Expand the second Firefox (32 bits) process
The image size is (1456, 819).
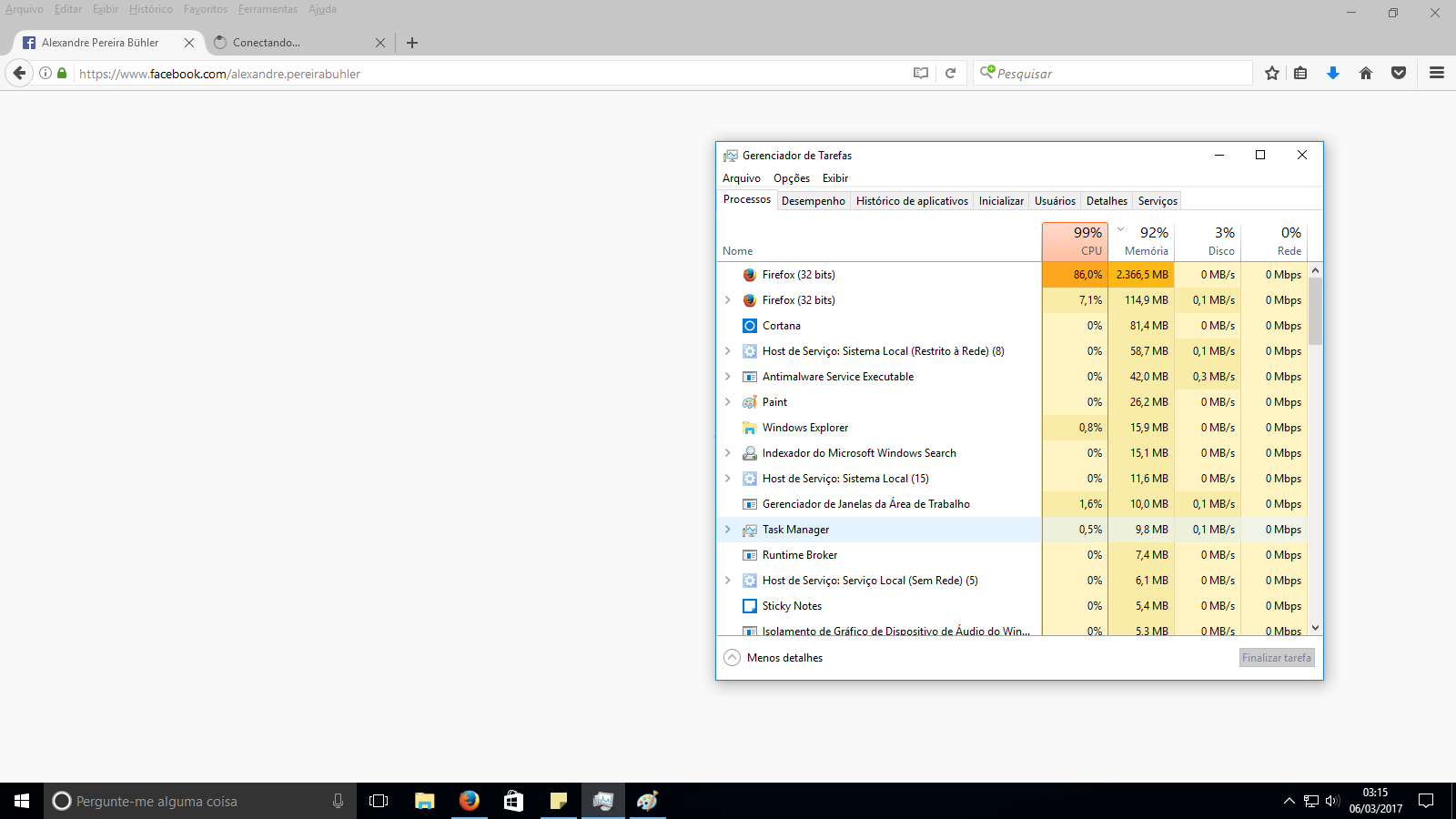728,300
